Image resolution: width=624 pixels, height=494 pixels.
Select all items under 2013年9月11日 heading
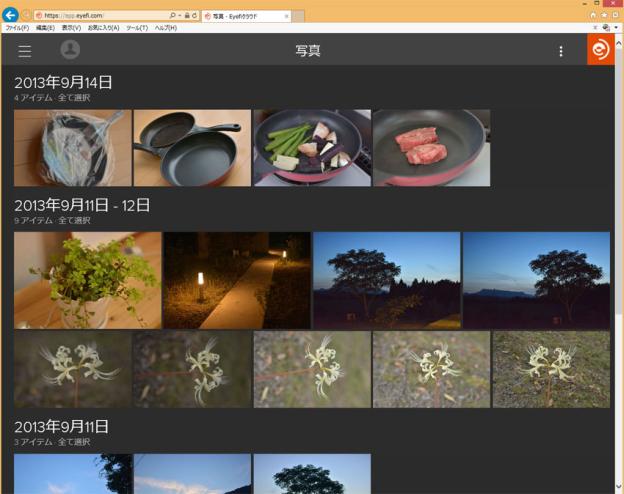[x=74, y=442]
